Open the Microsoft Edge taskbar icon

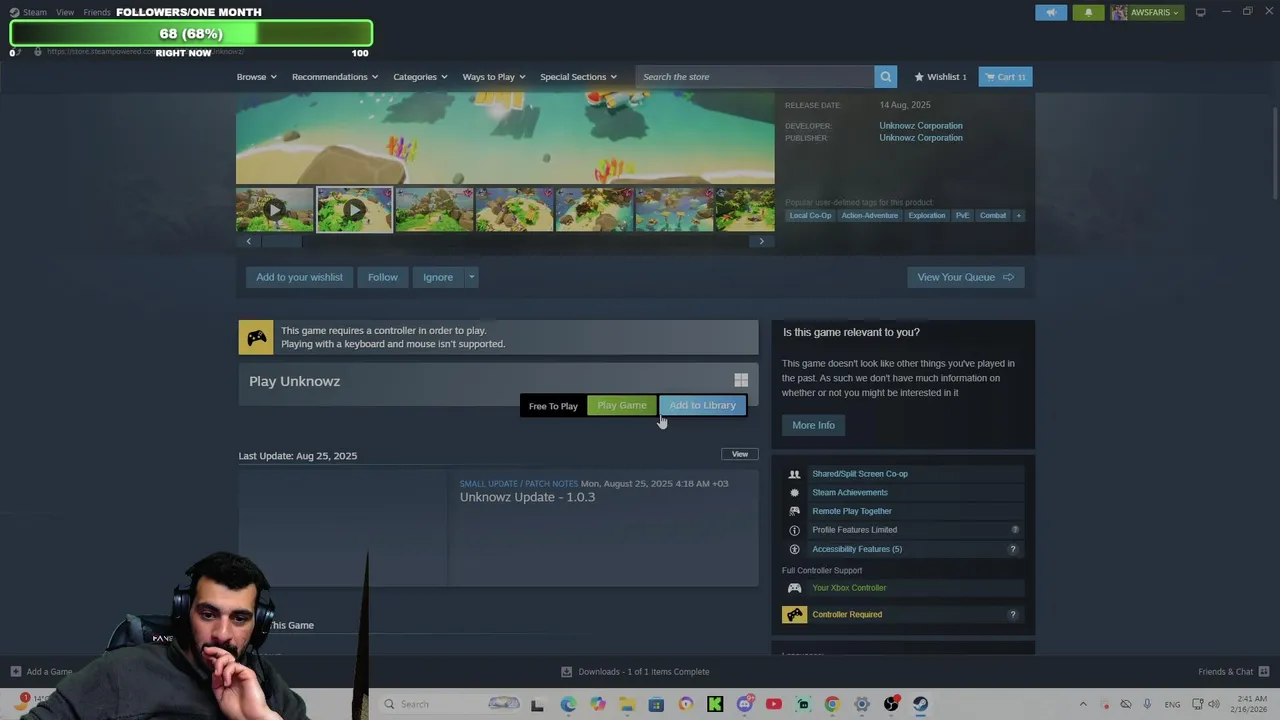pos(568,704)
